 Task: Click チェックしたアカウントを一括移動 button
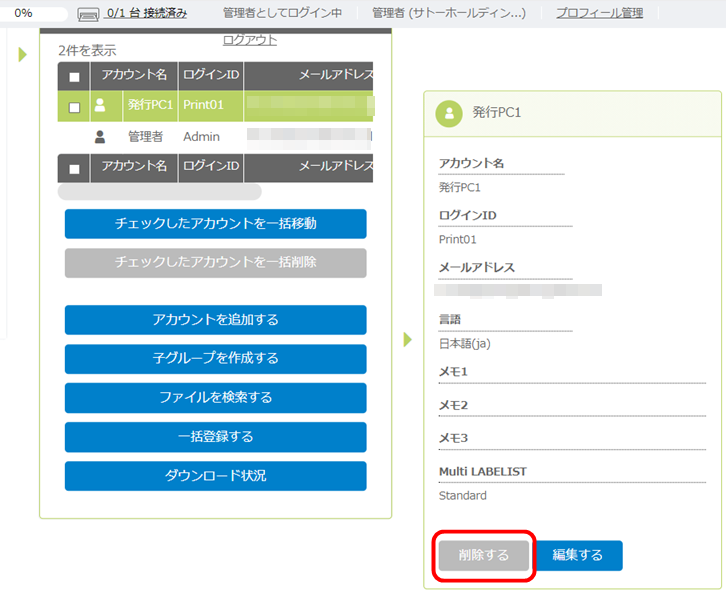[x=215, y=224]
